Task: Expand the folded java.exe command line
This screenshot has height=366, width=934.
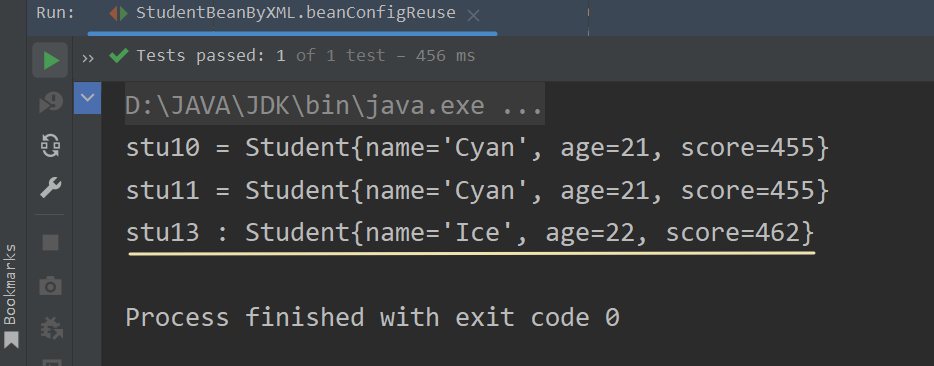Action: 334,106
